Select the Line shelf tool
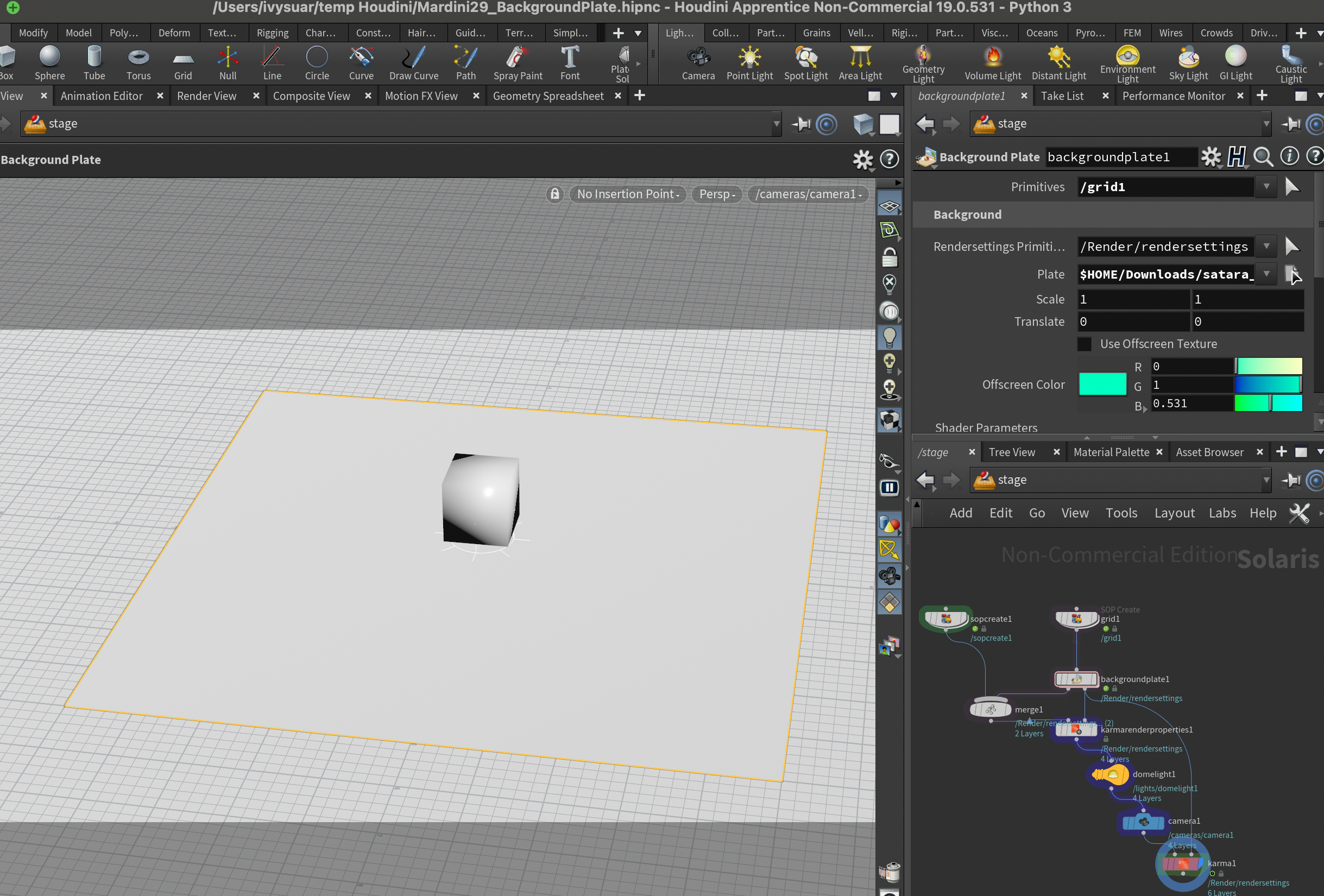Viewport: 1324px width, 896px height. coord(272,63)
